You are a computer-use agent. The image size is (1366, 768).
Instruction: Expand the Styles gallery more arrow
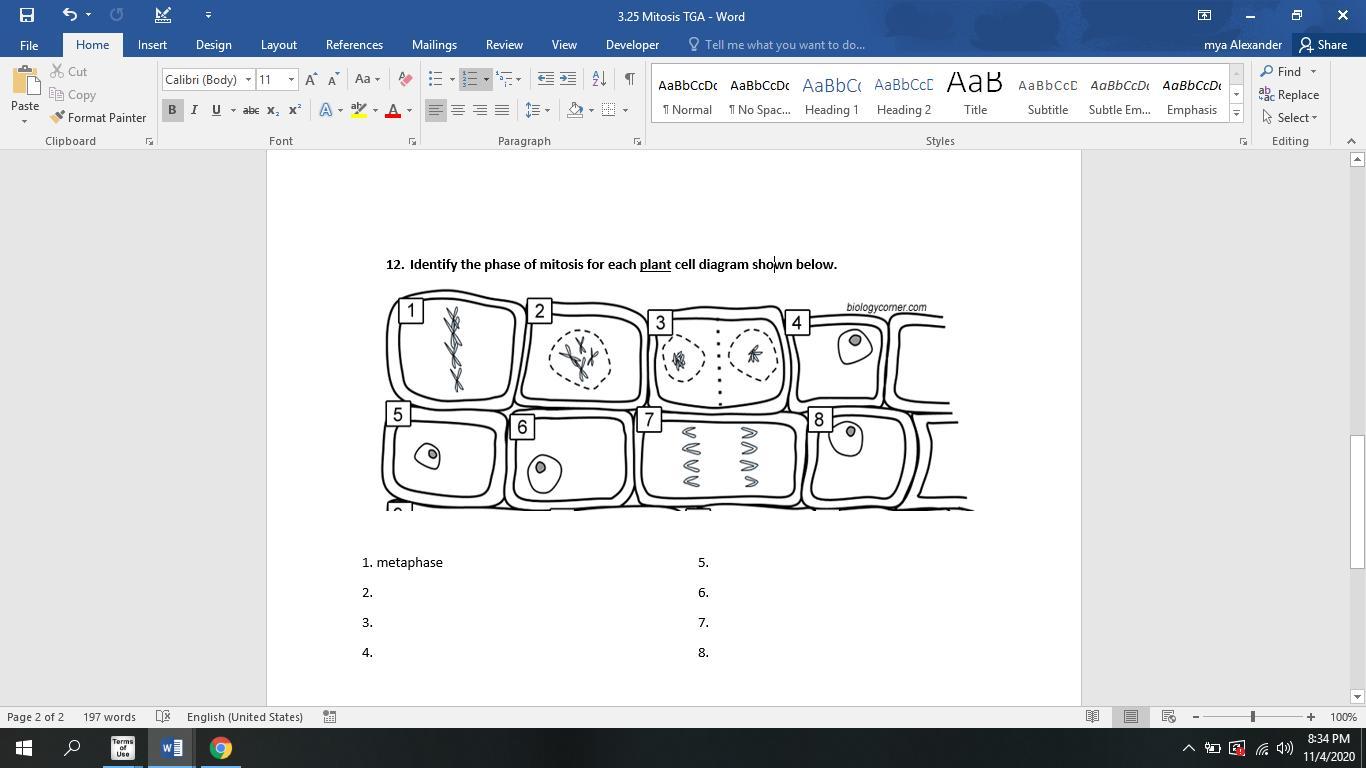tap(1236, 114)
